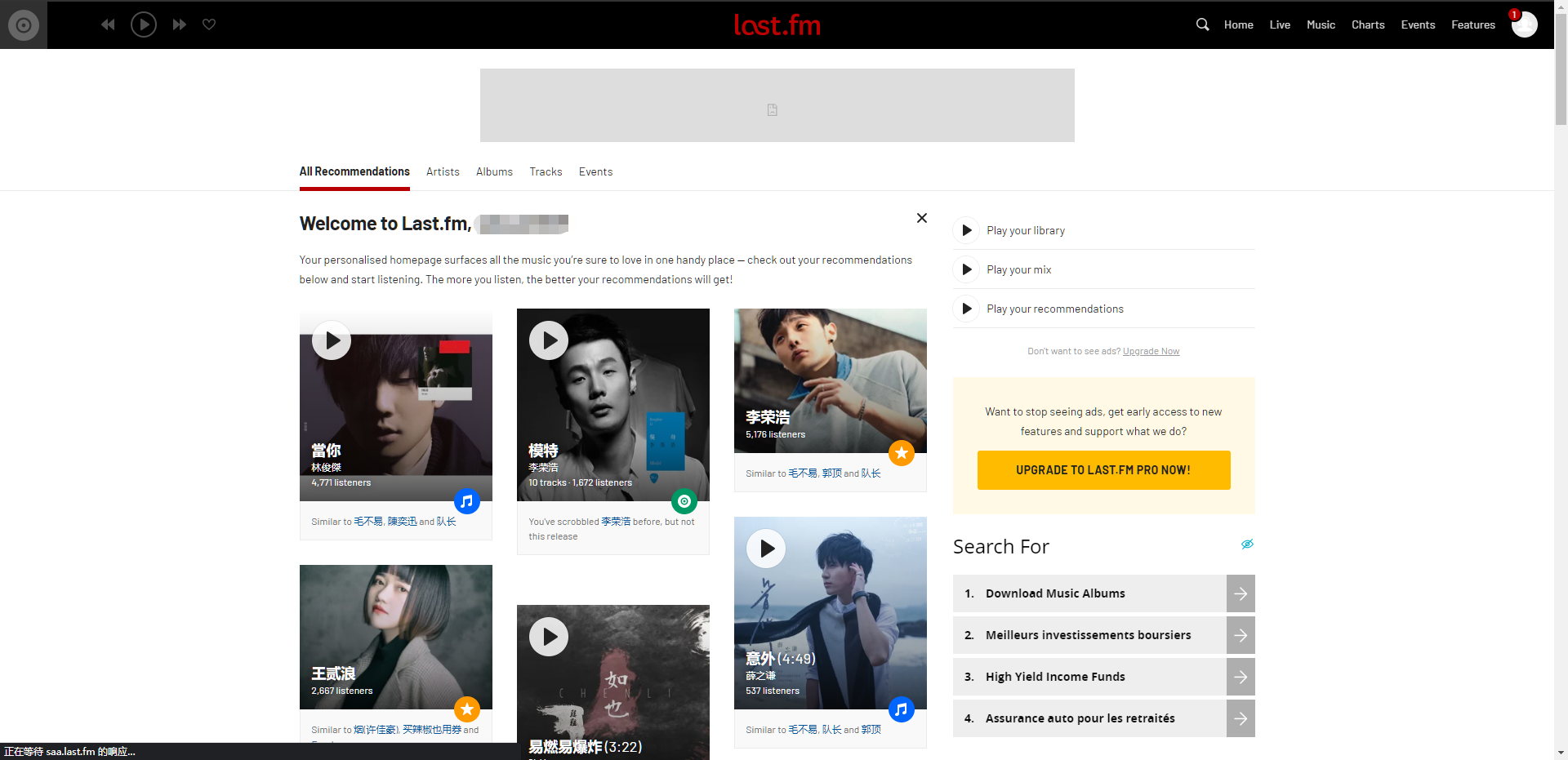Go to Last.fm logo homepage
The height and width of the screenshot is (760, 1568).
point(777,25)
